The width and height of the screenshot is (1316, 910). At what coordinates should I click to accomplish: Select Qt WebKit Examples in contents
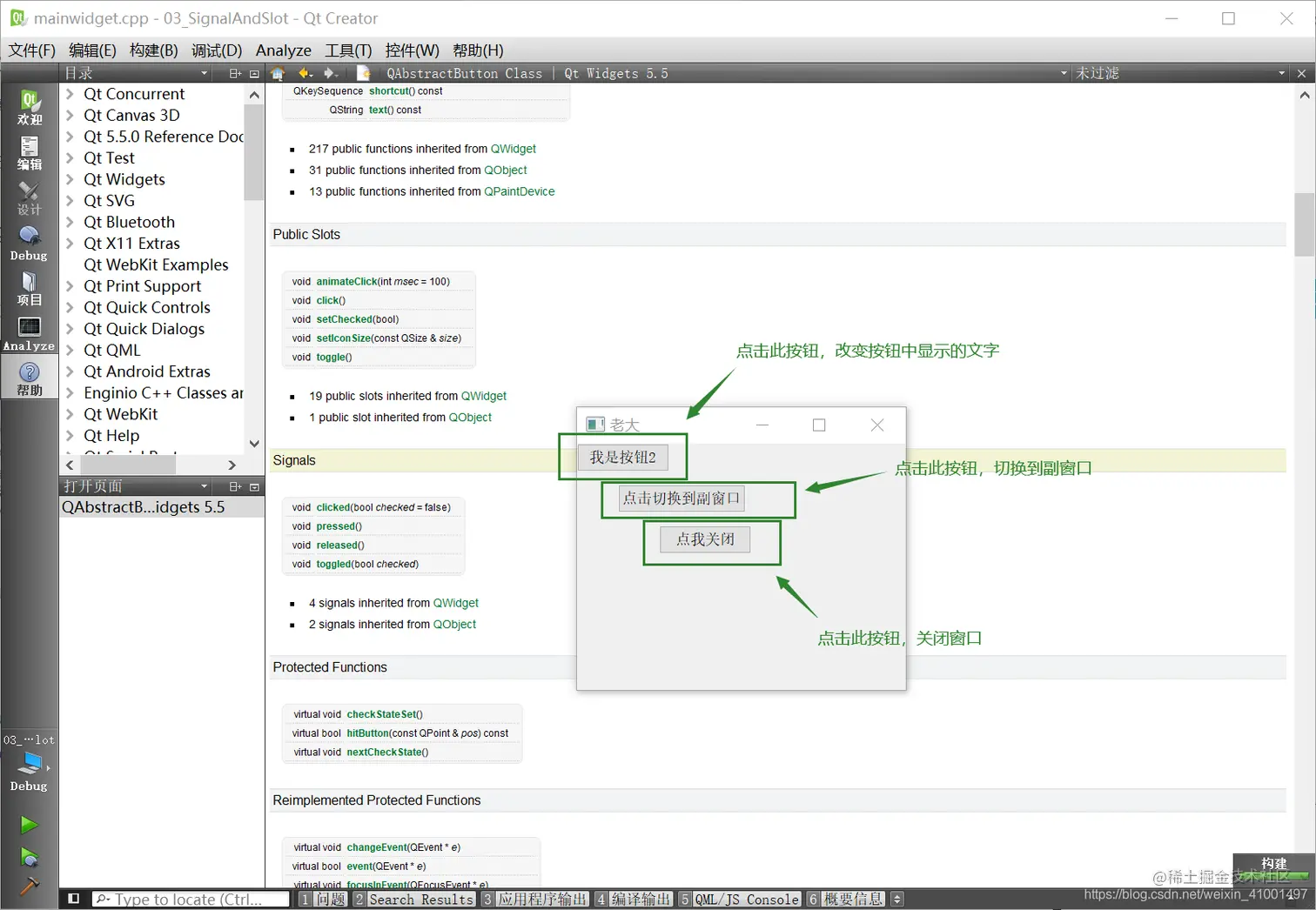(x=156, y=264)
